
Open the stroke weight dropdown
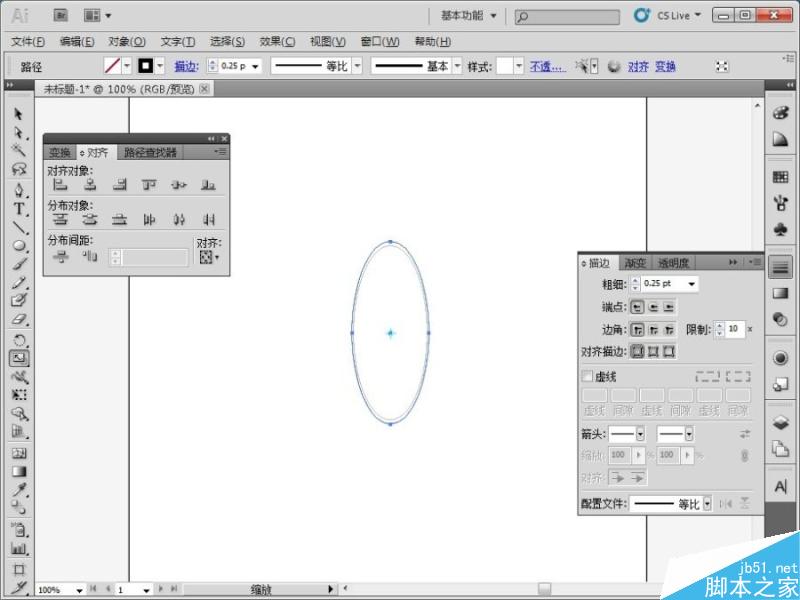click(692, 284)
